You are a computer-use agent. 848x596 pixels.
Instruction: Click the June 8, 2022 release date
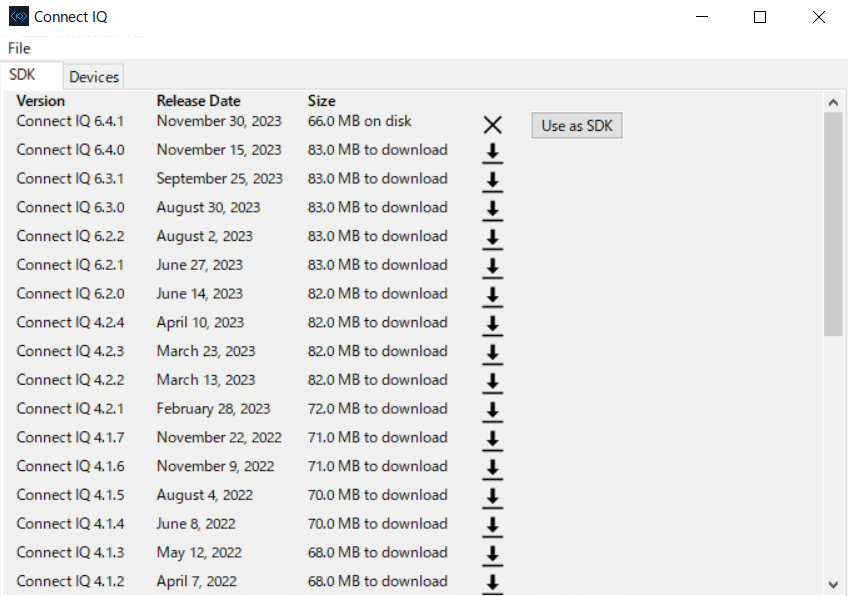196,524
